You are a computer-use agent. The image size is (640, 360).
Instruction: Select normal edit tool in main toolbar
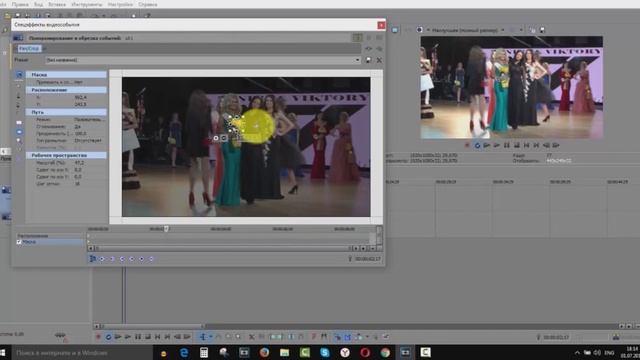[202, 337]
